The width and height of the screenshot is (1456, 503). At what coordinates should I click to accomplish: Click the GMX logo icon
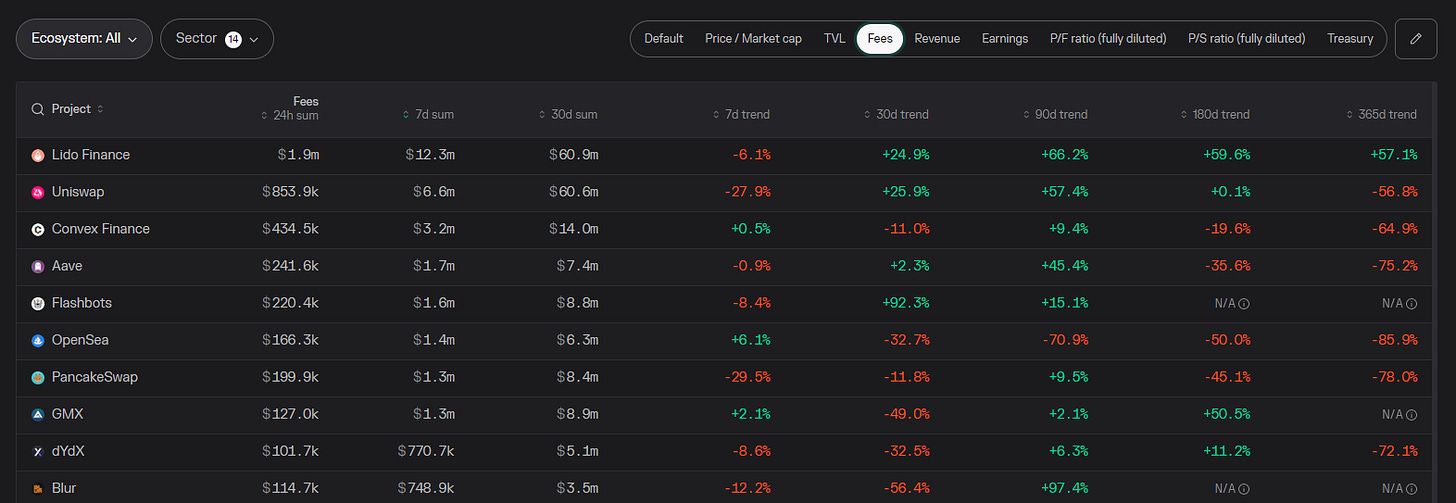[38, 414]
